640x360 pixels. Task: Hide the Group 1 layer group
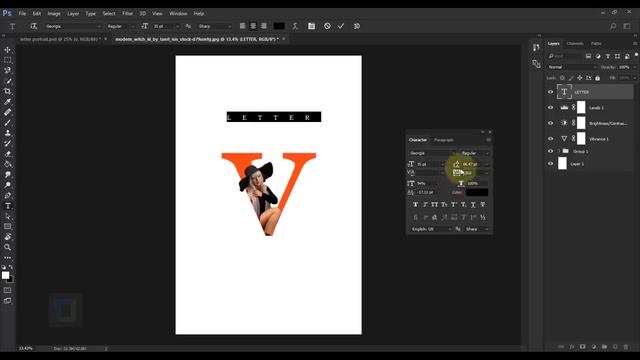[550, 151]
